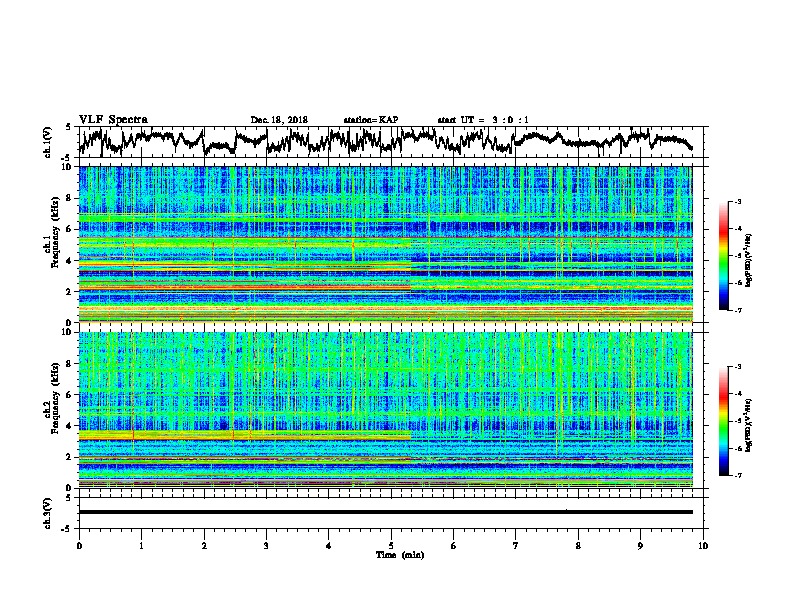Click the ch.2 colorbar "log(PSD)" label
The height and width of the screenshot is (612, 792).
[x=749, y=426]
